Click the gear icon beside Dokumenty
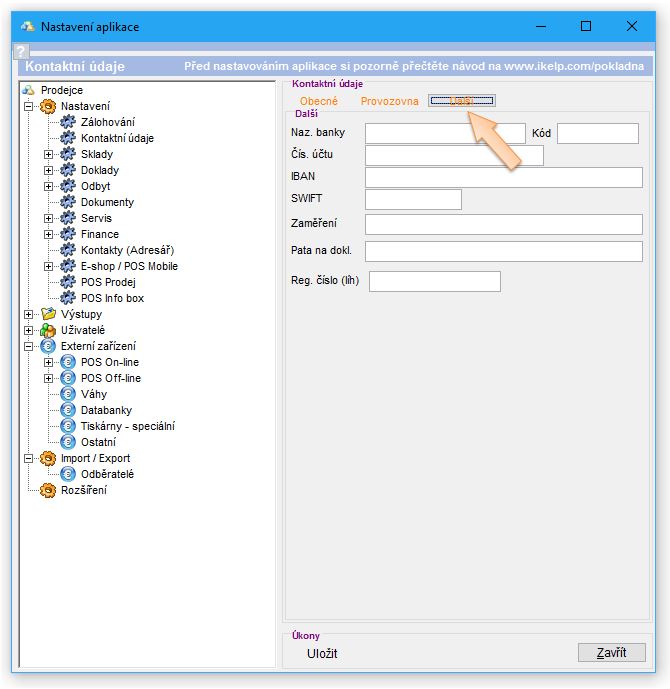Viewport: 670px width, 689px height. tap(68, 202)
